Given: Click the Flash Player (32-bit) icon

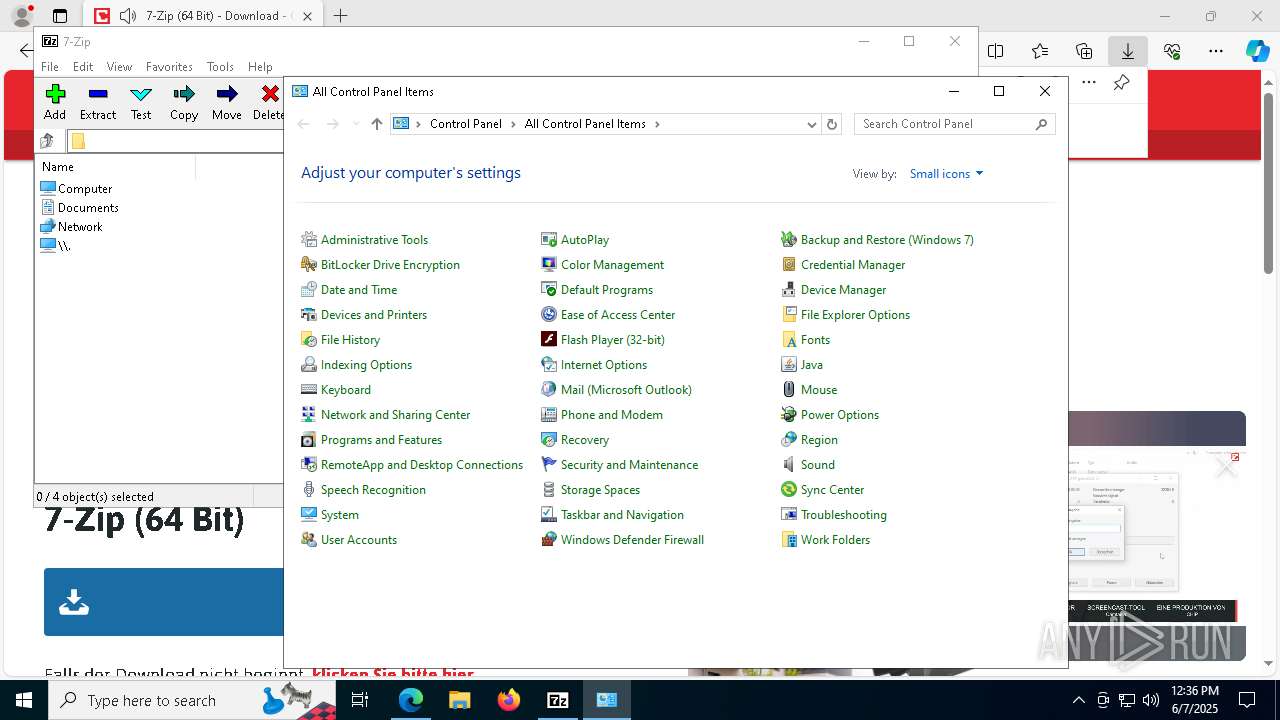Looking at the screenshot, I should pos(549,340).
